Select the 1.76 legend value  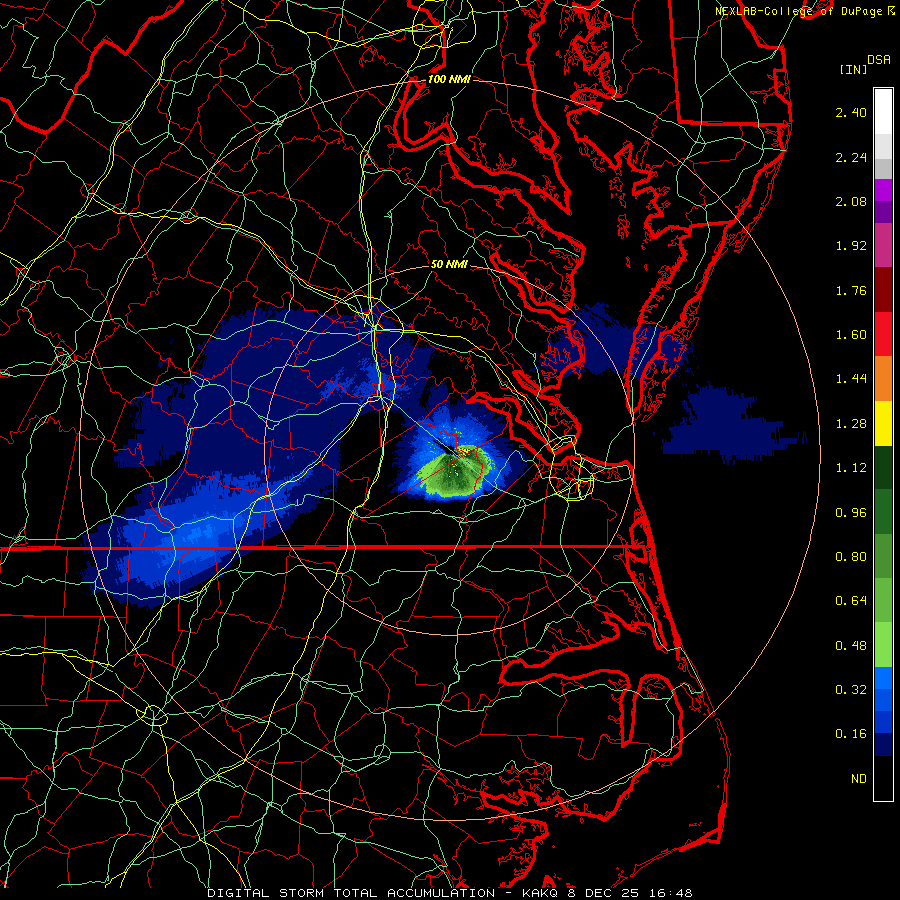pos(851,290)
